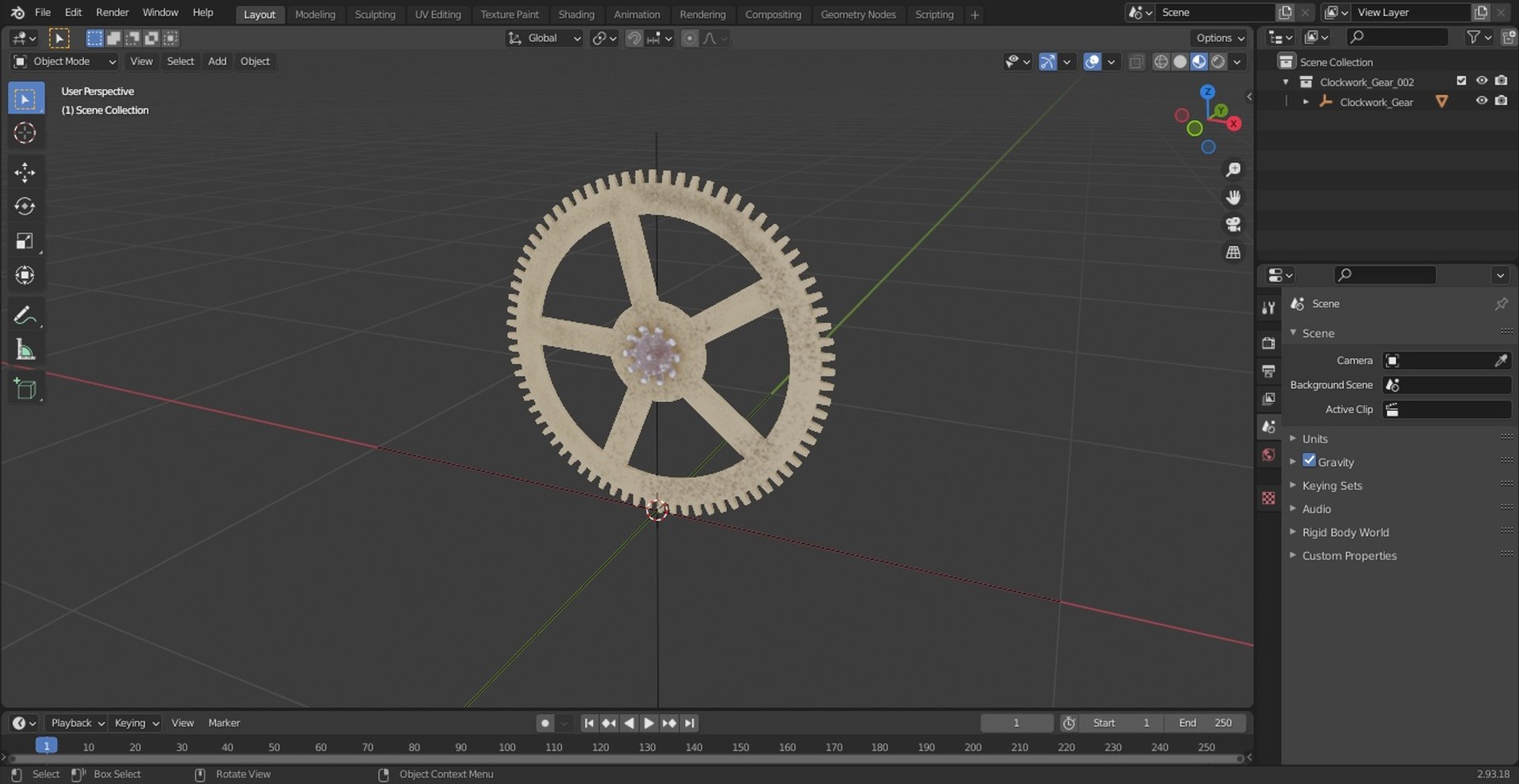Open the Texture properties tab
Viewport: 1519px width, 784px height.
pos(1269,498)
